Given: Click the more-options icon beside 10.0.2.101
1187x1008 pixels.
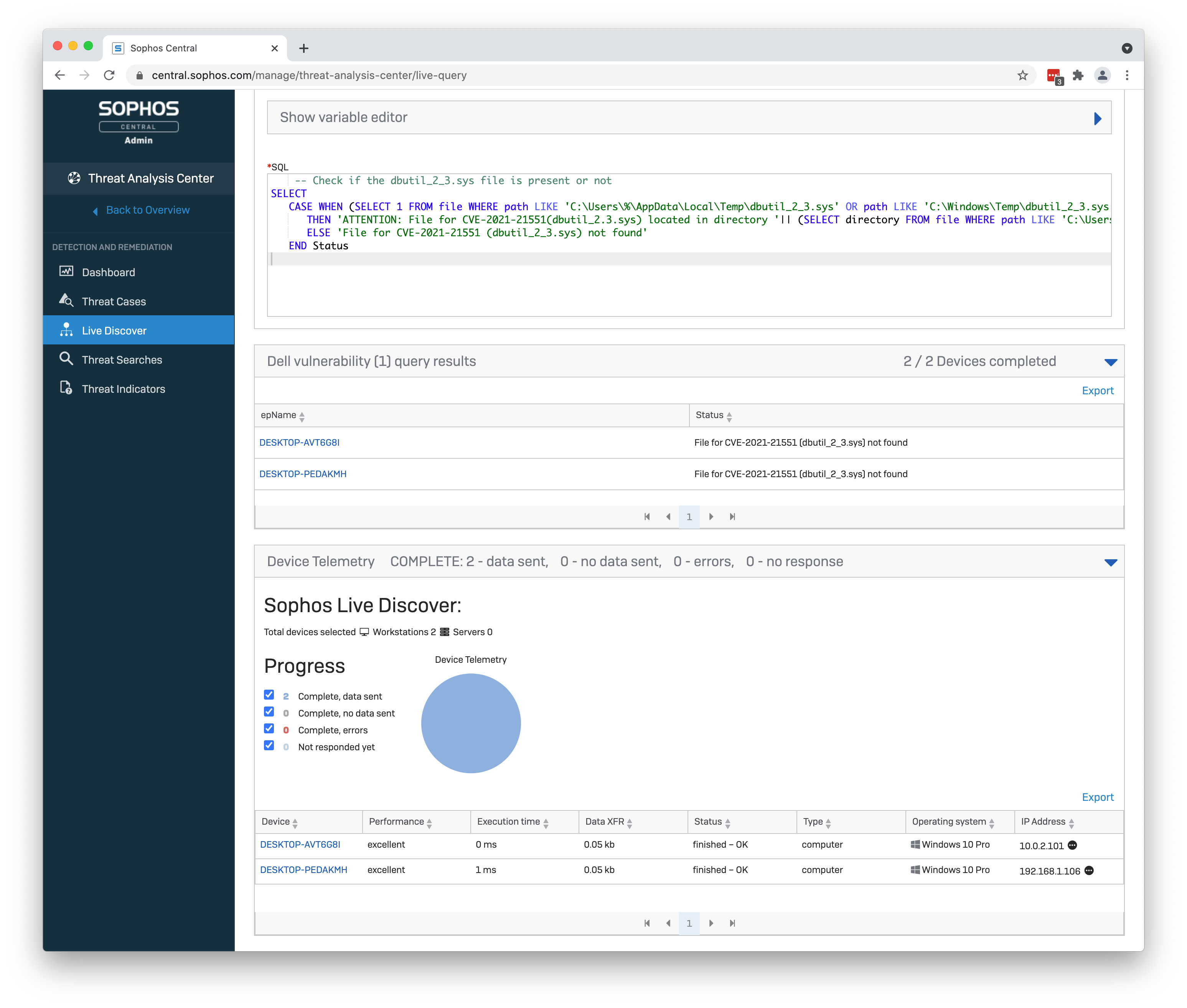Looking at the screenshot, I should 1073,845.
